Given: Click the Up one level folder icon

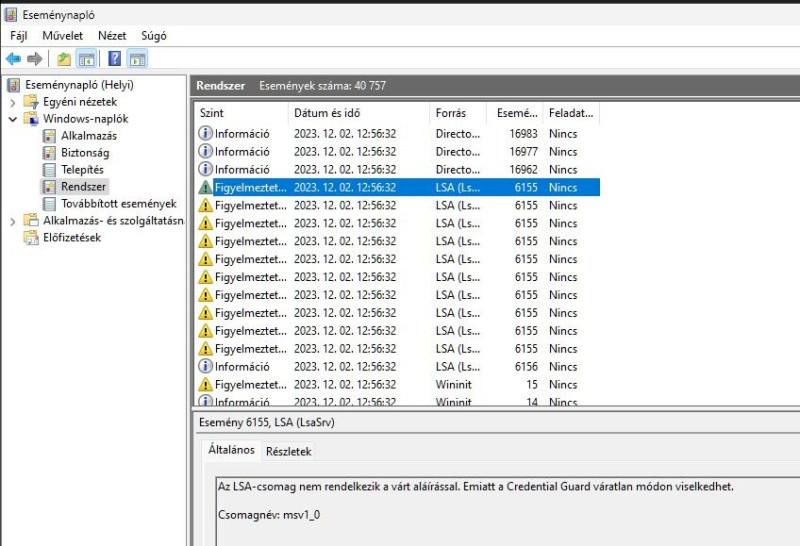Looking at the screenshot, I should click(64, 59).
